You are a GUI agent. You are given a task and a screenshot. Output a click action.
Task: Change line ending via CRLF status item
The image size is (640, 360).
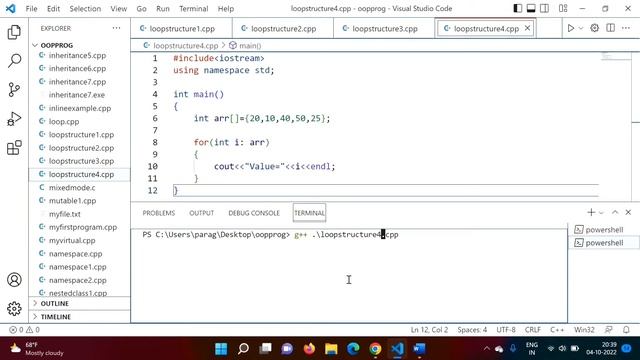point(533,330)
